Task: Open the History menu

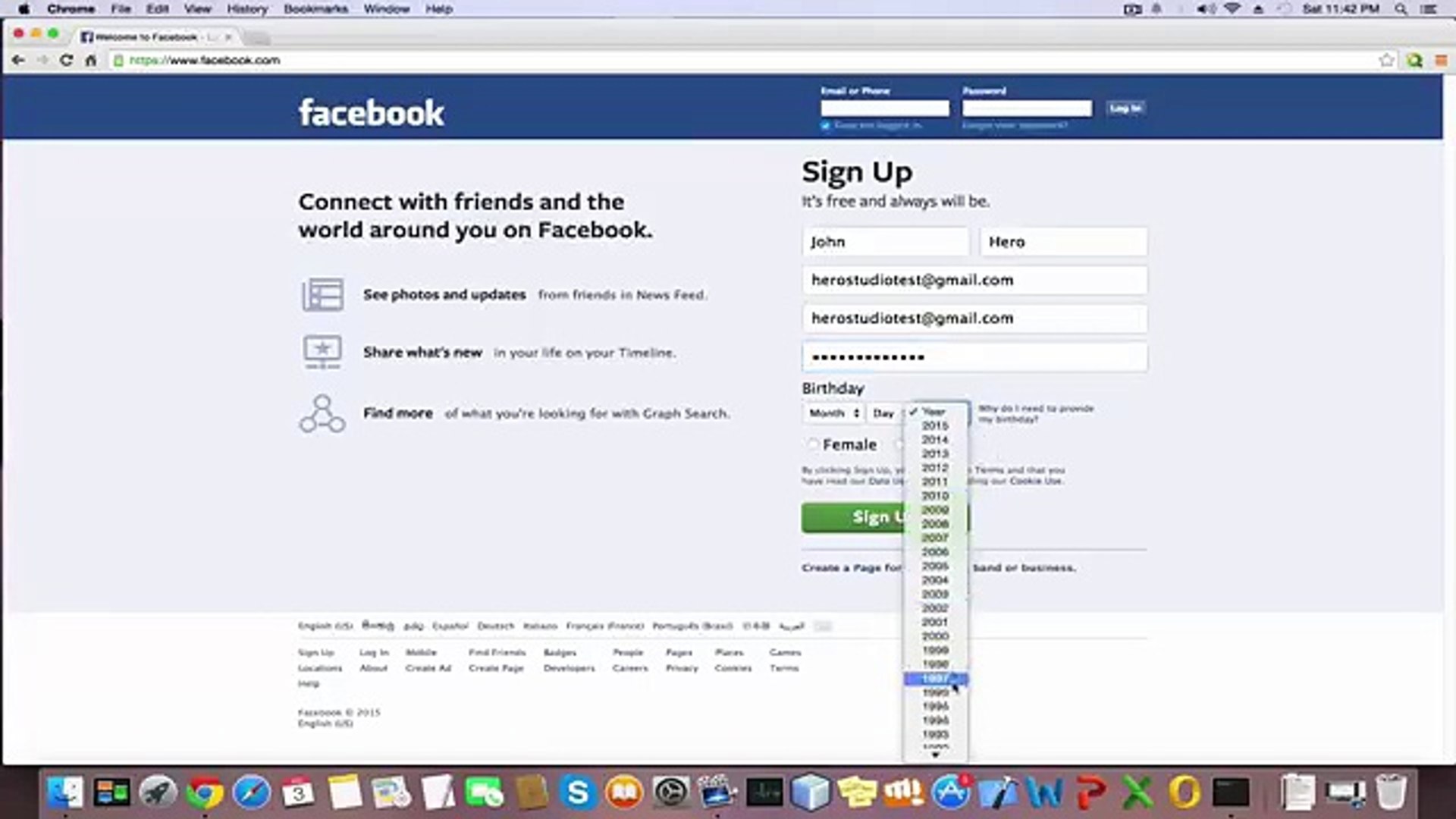Action: coord(246,8)
